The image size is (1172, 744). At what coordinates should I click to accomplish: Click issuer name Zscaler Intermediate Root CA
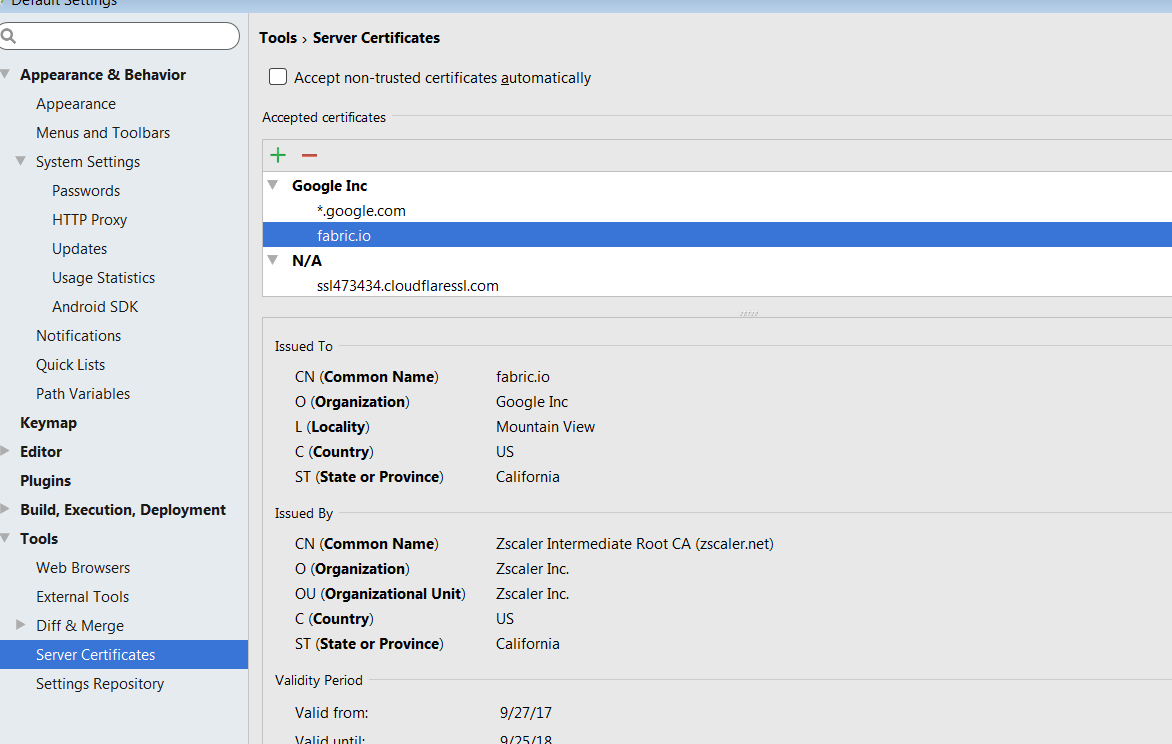coord(635,544)
